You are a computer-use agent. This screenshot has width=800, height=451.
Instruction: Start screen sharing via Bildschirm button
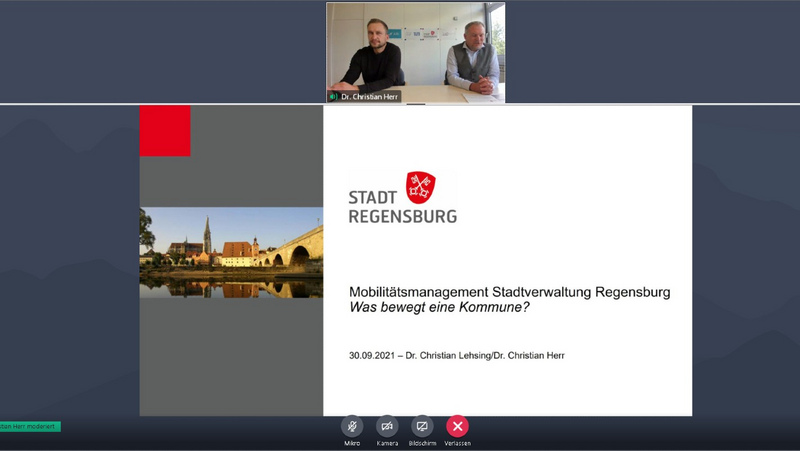tap(422, 426)
